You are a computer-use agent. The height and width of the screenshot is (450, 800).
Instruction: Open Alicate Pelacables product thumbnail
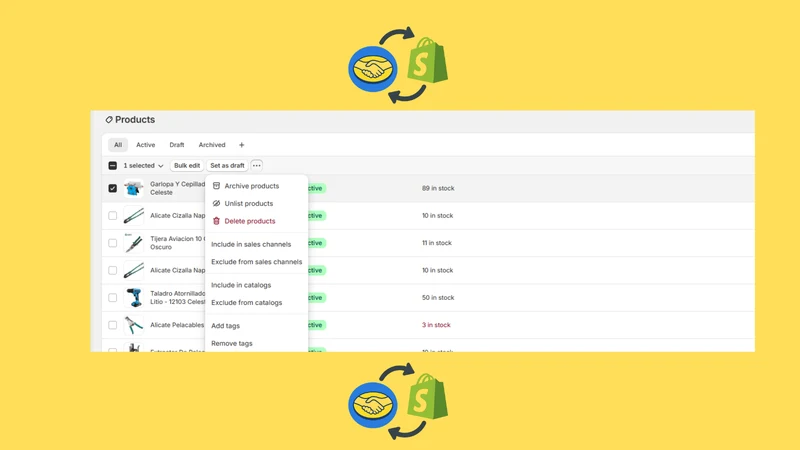(x=134, y=325)
